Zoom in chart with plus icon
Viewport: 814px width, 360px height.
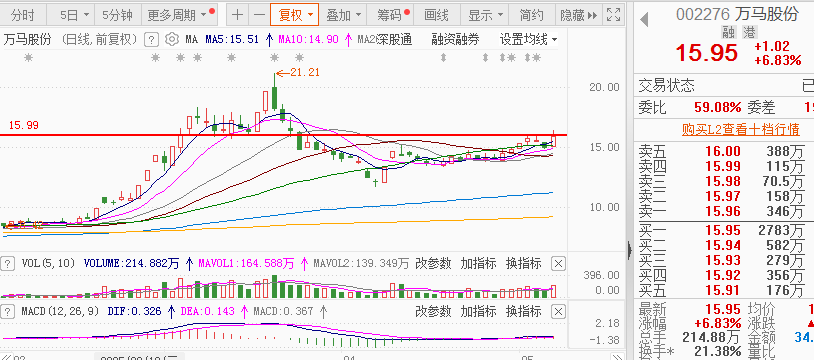237,15
